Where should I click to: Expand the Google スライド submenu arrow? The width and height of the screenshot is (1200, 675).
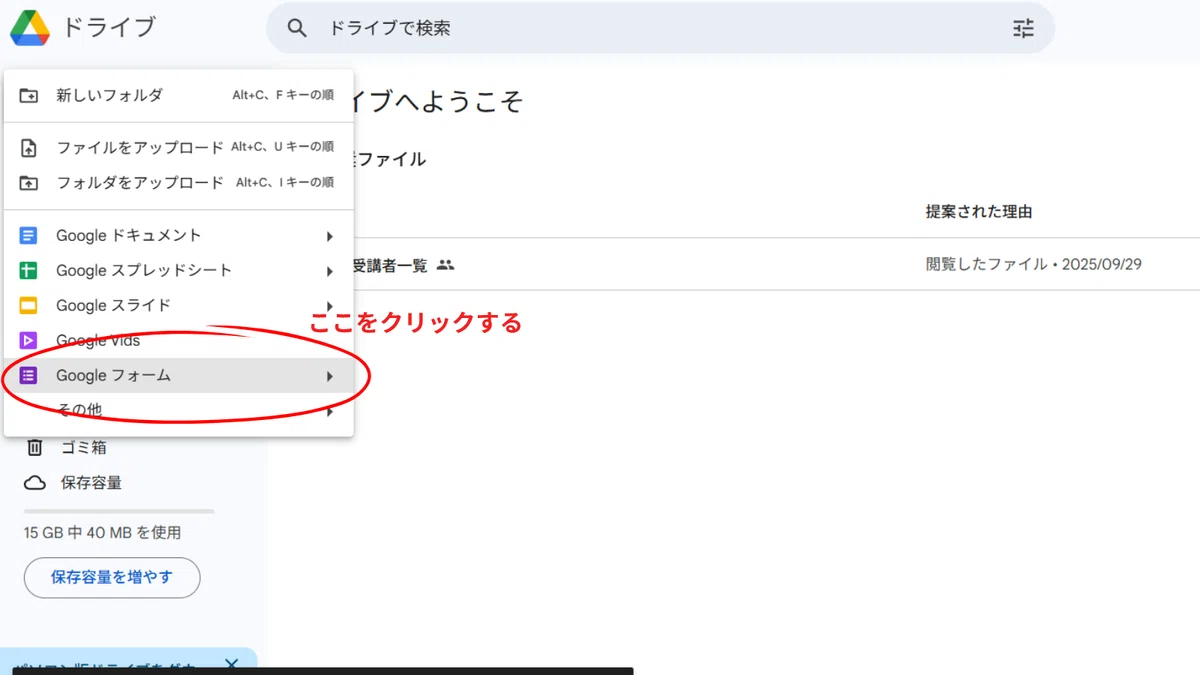(329, 306)
